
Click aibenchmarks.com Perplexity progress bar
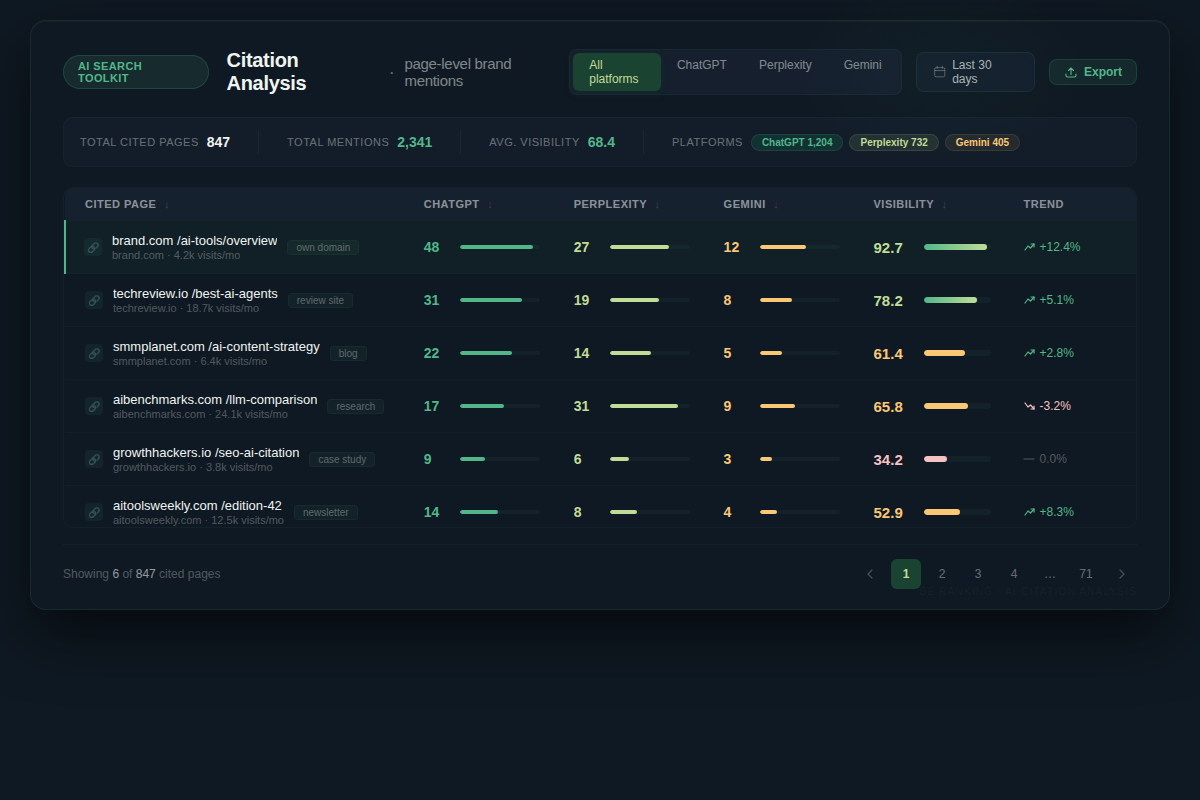pos(650,406)
